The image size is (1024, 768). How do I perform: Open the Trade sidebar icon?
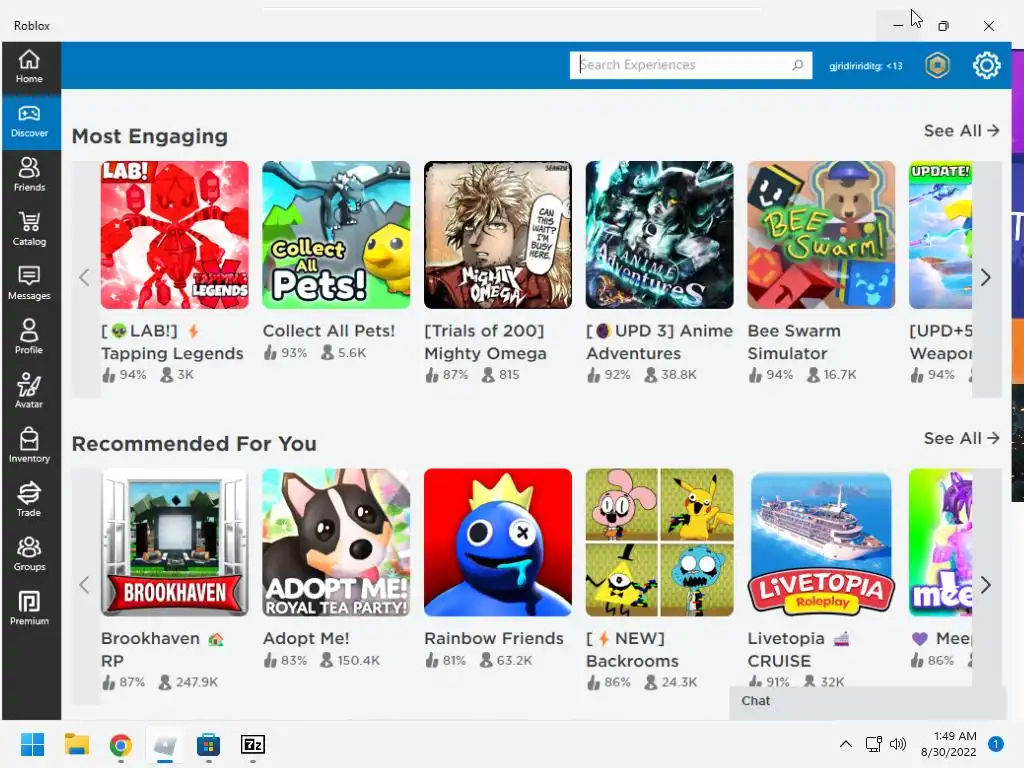(x=29, y=500)
